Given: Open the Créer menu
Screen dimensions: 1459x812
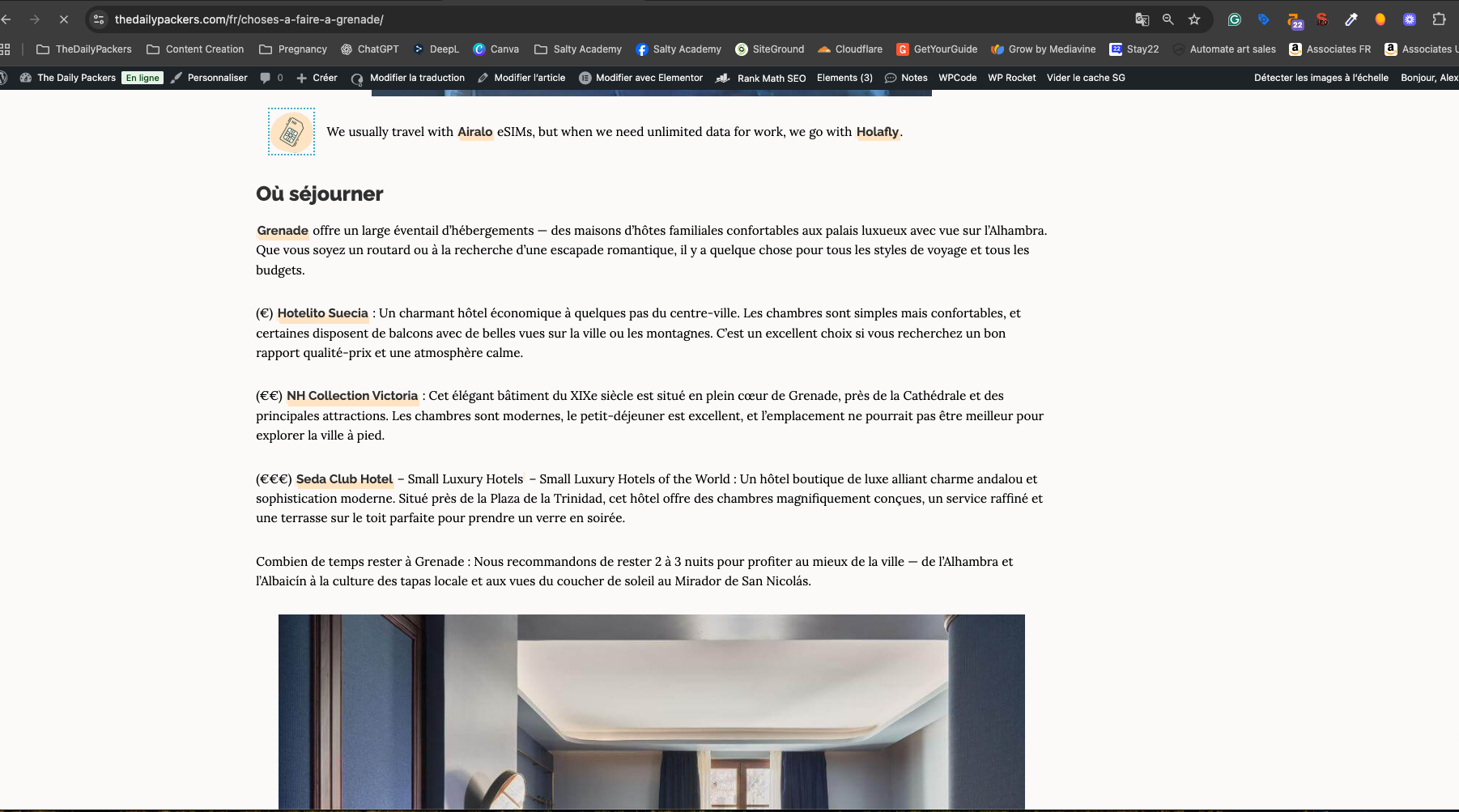Looking at the screenshot, I should [317, 78].
